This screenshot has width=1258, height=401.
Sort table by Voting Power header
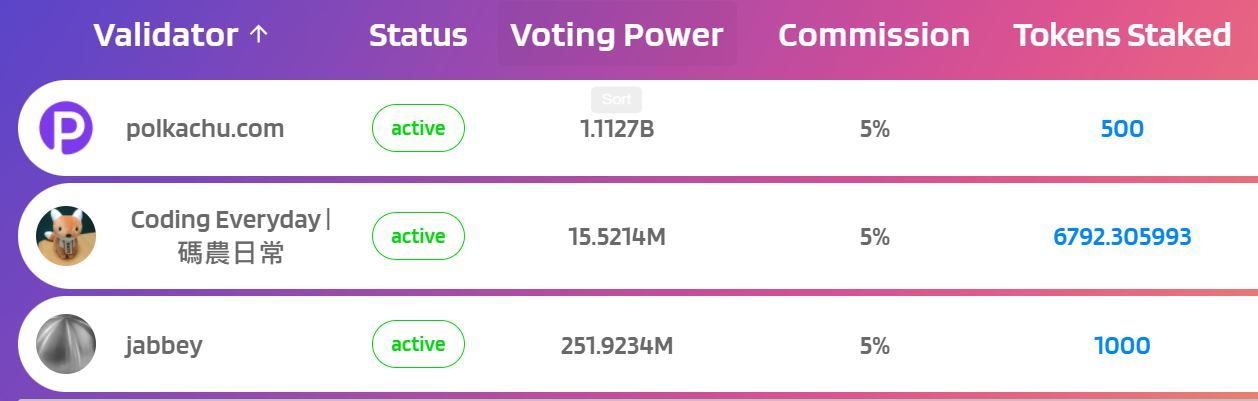pyautogui.click(x=617, y=35)
